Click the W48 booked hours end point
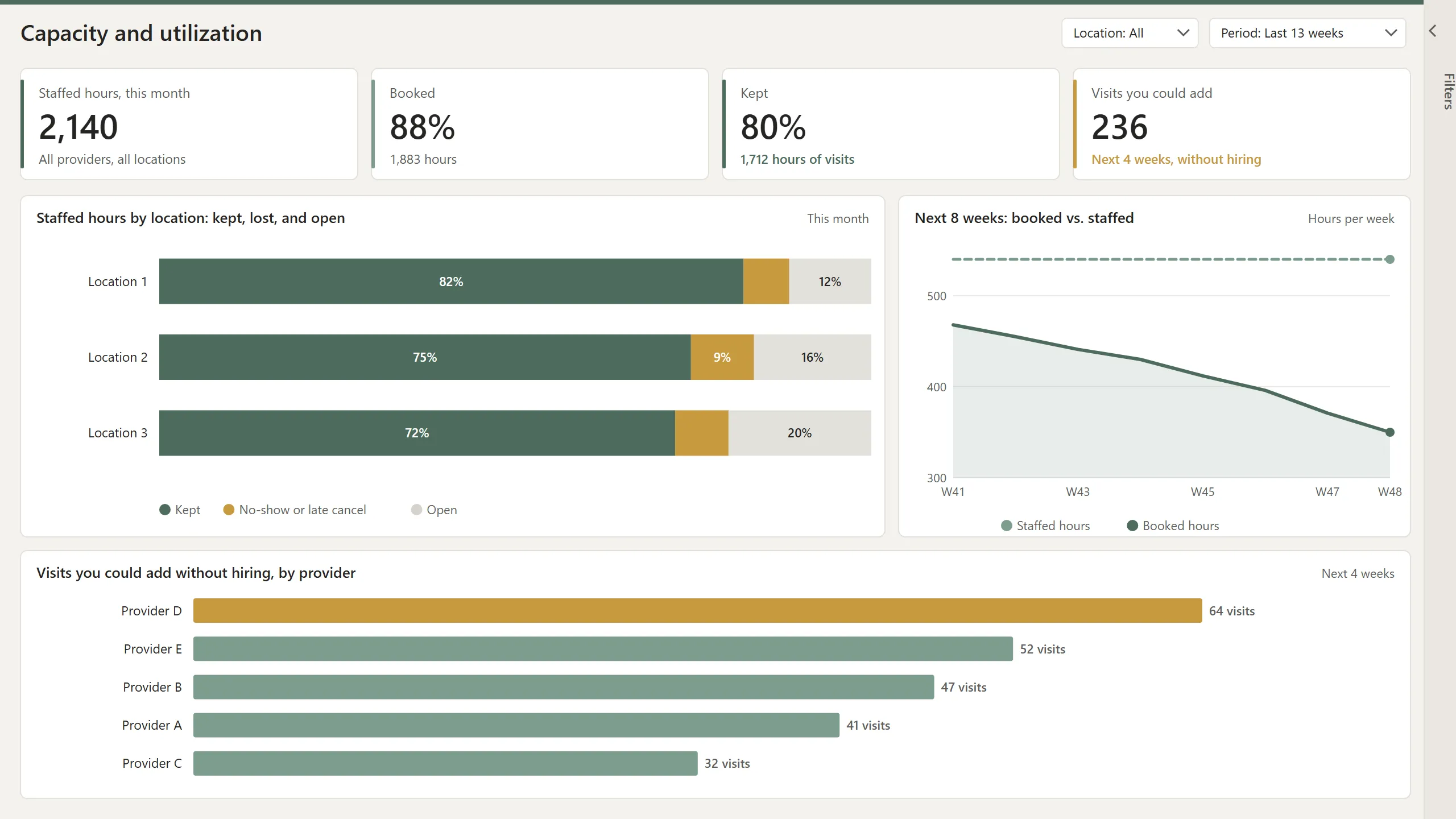Image resolution: width=1456 pixels, height=819 pixels. pyautogui.click(x=1390, y=432)
